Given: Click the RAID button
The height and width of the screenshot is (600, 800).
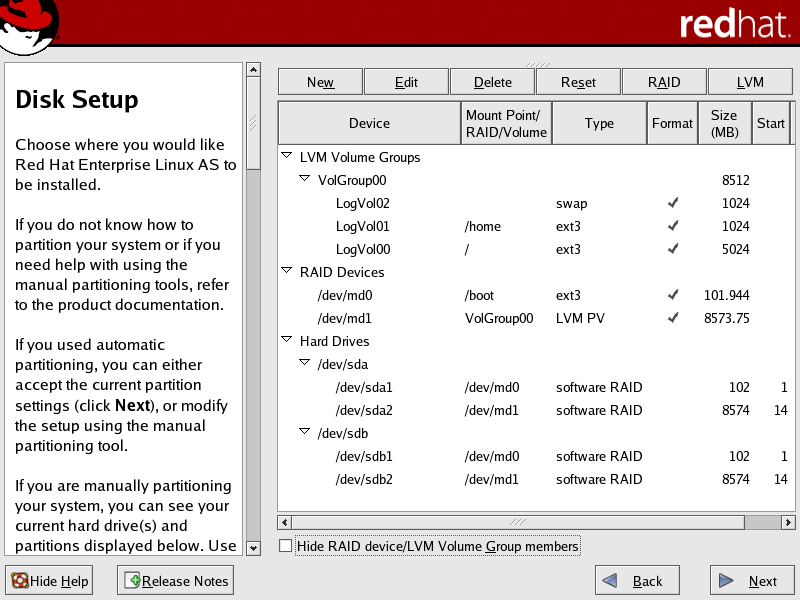Looking at the screenshot, I should (664, 81).
